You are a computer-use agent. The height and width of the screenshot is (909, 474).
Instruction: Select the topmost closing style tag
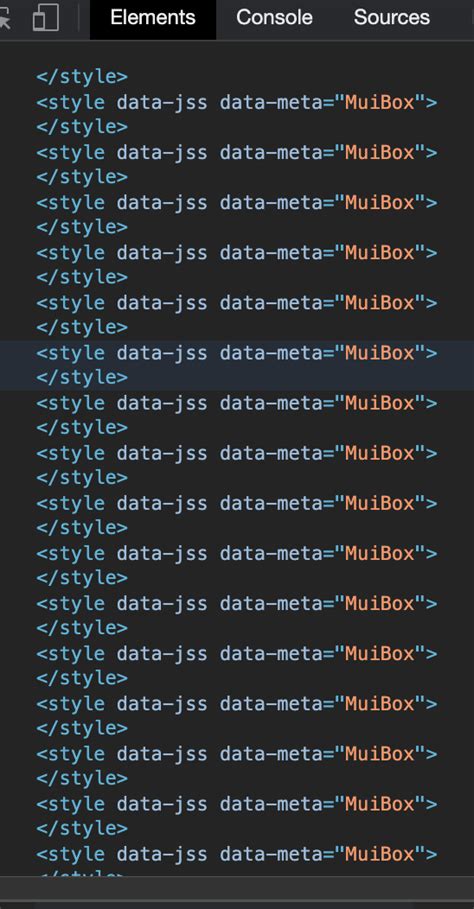coord(82,77)
